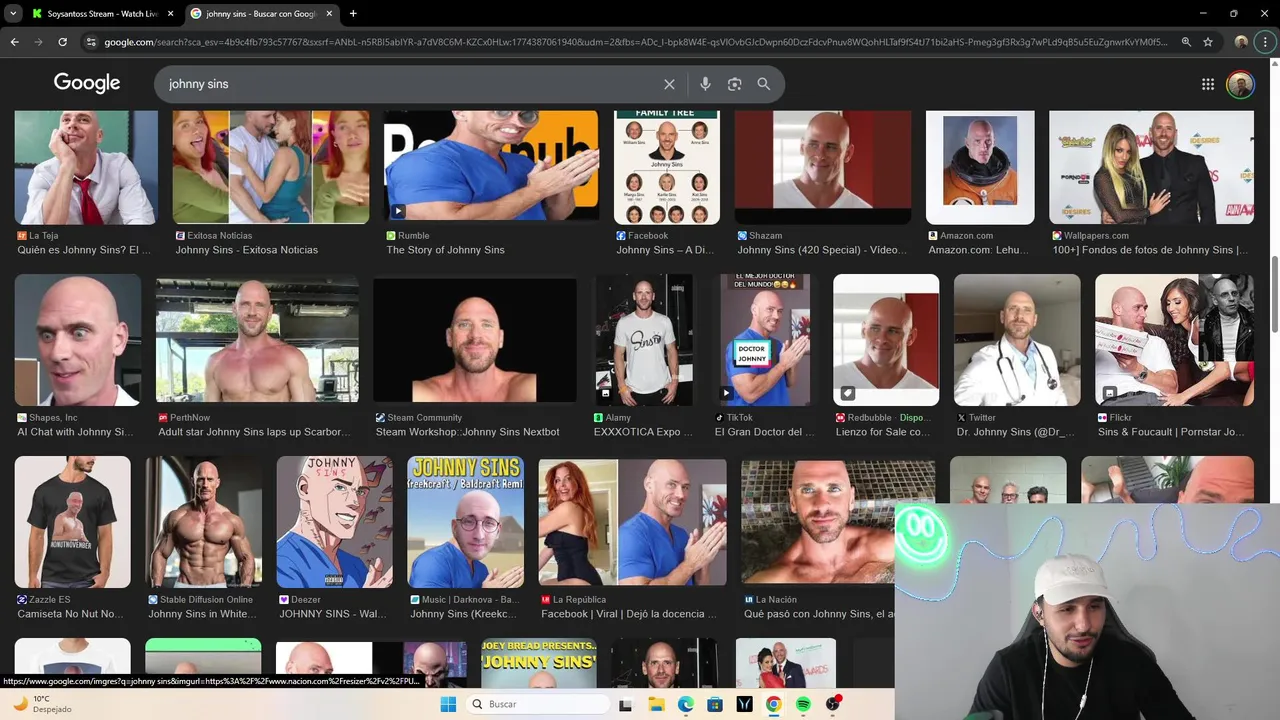The width and height of the screenshot is (1280, 720).
Task: Open the Deezer JOHNNY SINS result
Action: pyautogui.click(x=333, y=614)
